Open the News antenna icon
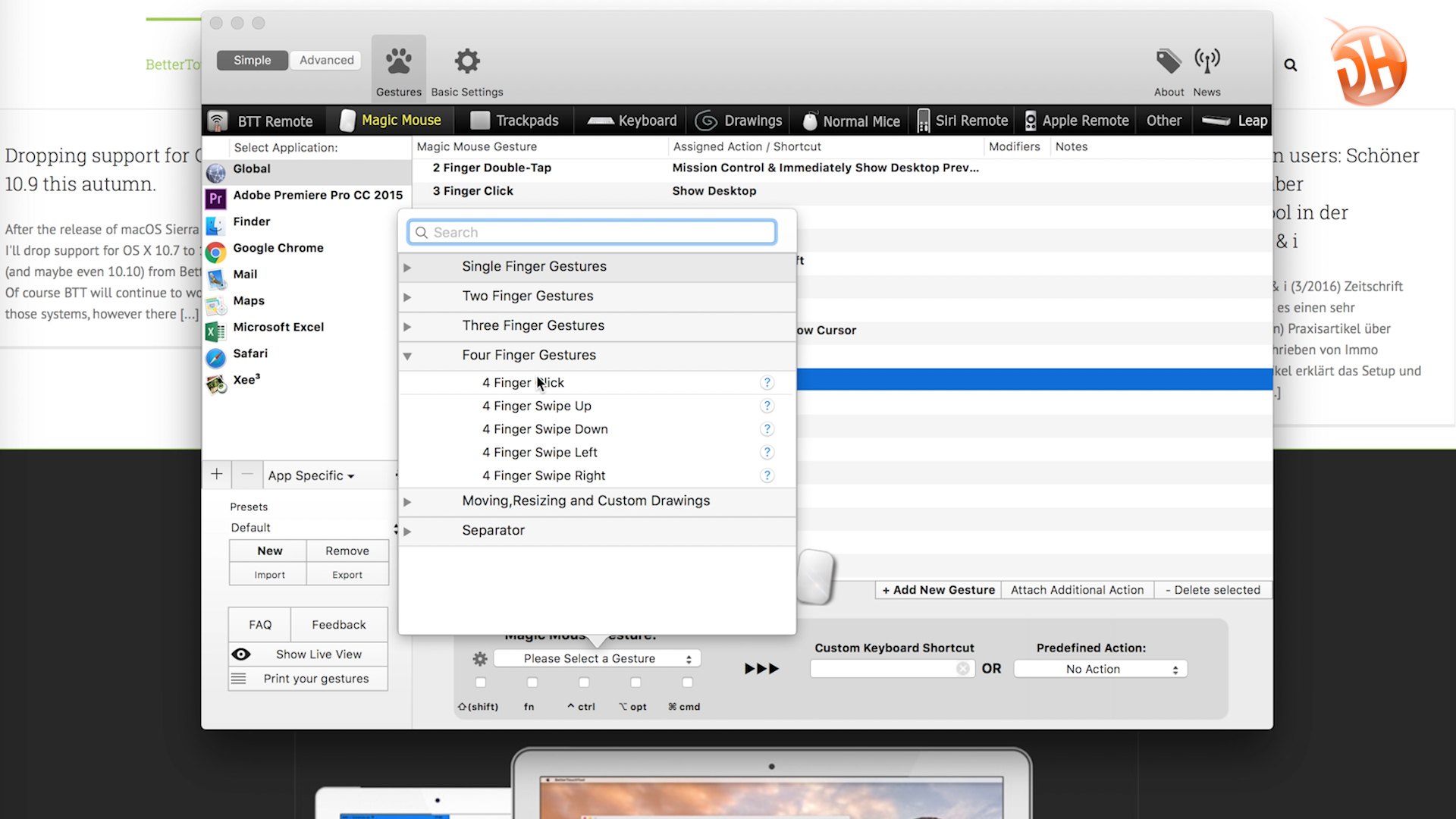The image size is (1456, 819). (1207, 61)
